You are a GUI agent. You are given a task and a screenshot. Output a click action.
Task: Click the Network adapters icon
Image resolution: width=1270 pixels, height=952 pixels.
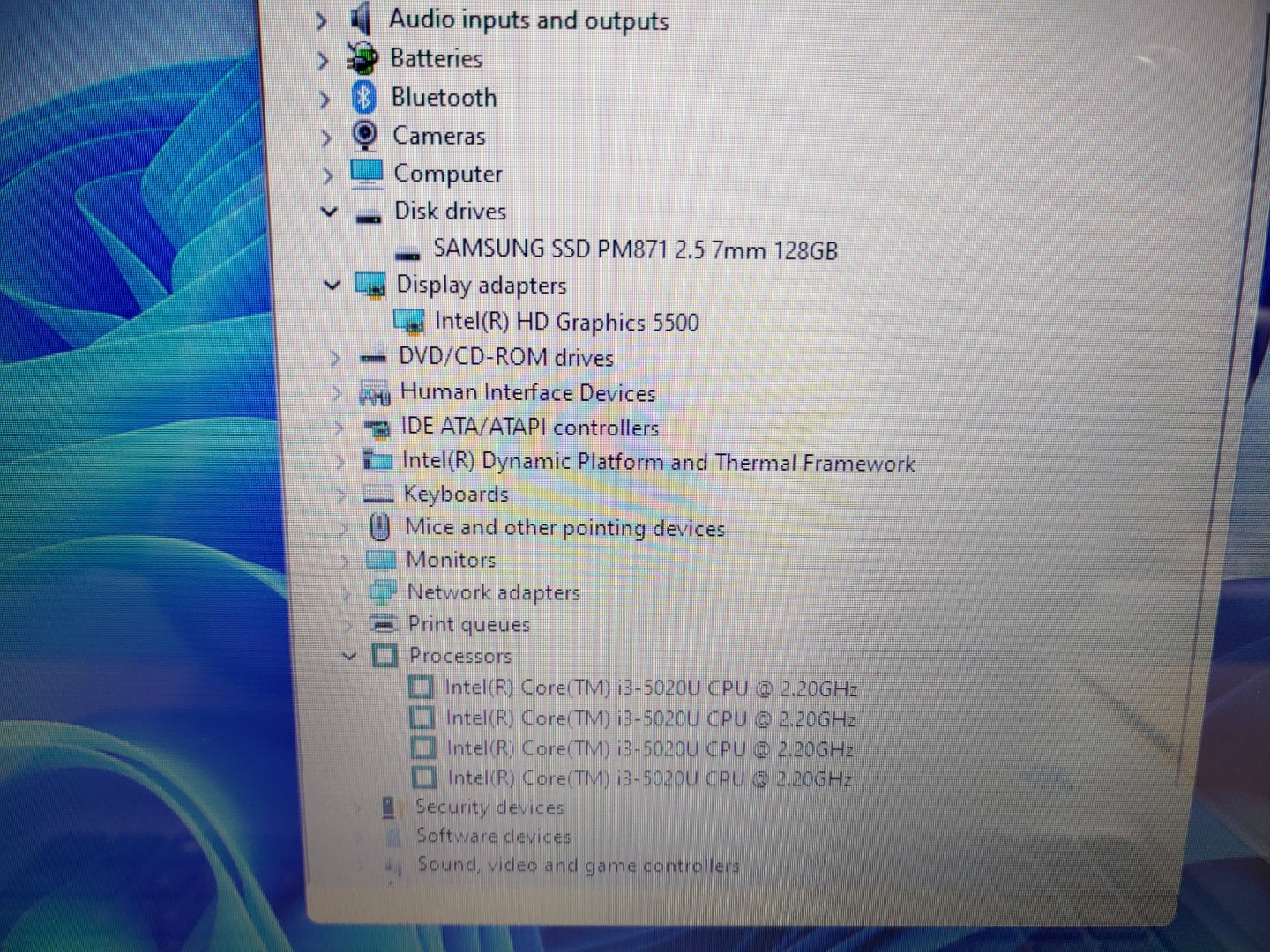(x=383, y=591)
